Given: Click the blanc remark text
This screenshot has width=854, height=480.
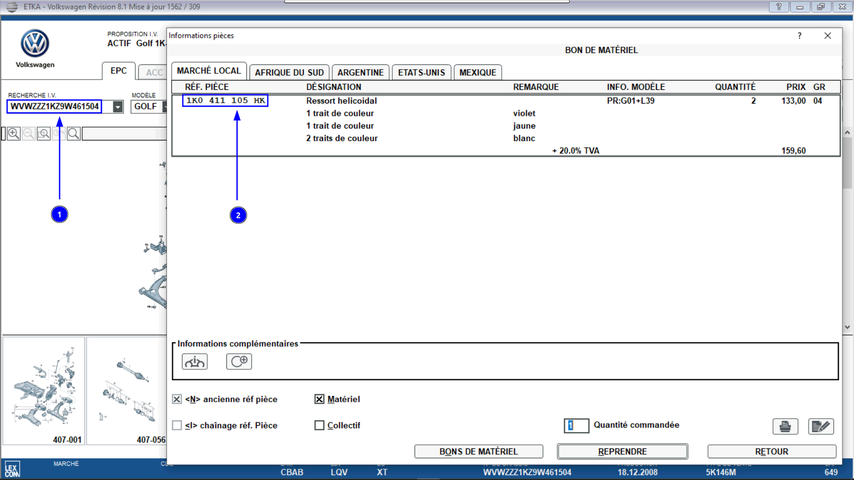Looking at the screenshot, I should pyautogui.click(x=524, y=138).
